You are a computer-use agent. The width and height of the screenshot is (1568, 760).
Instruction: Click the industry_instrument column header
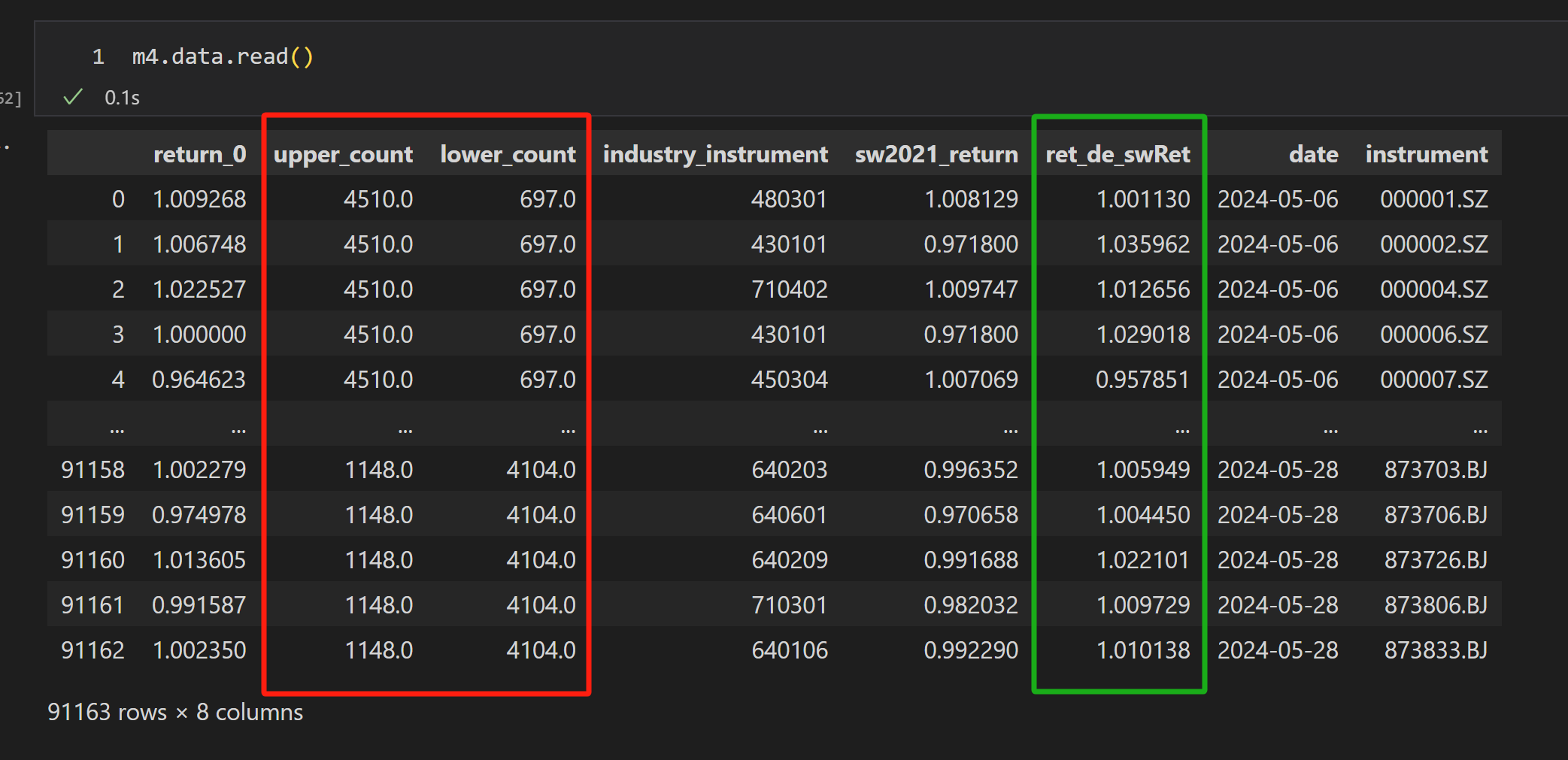pyautogui.click(x=714, y=154)
